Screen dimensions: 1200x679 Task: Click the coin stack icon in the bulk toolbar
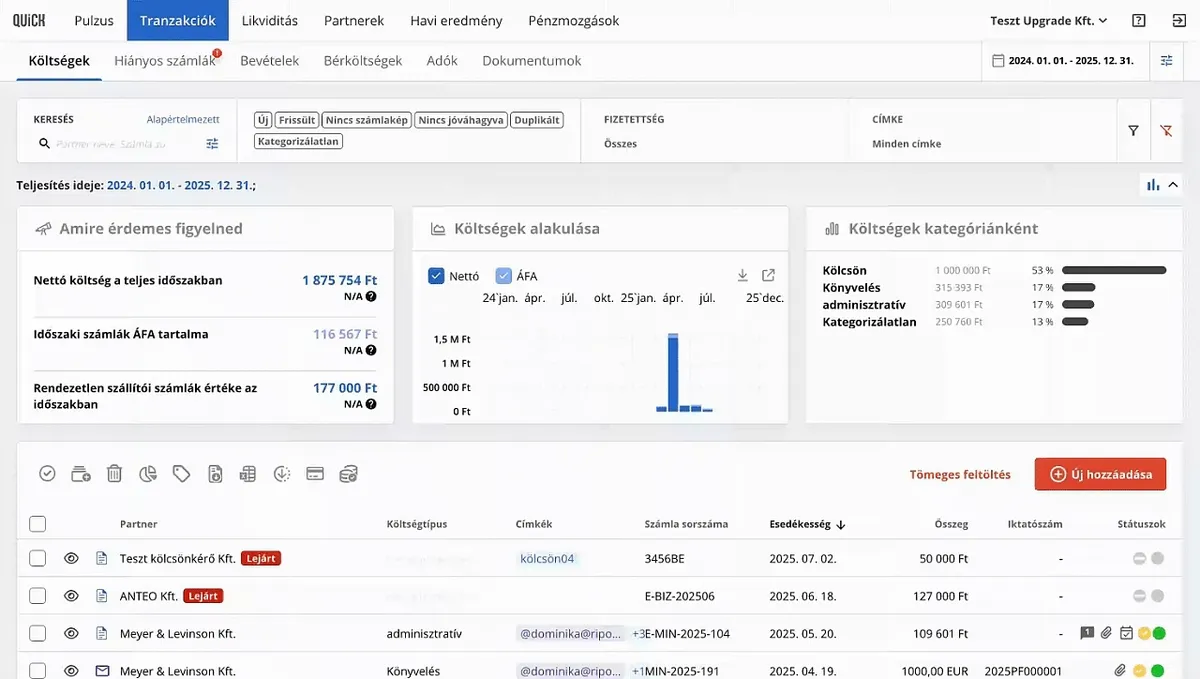(349, 474)
